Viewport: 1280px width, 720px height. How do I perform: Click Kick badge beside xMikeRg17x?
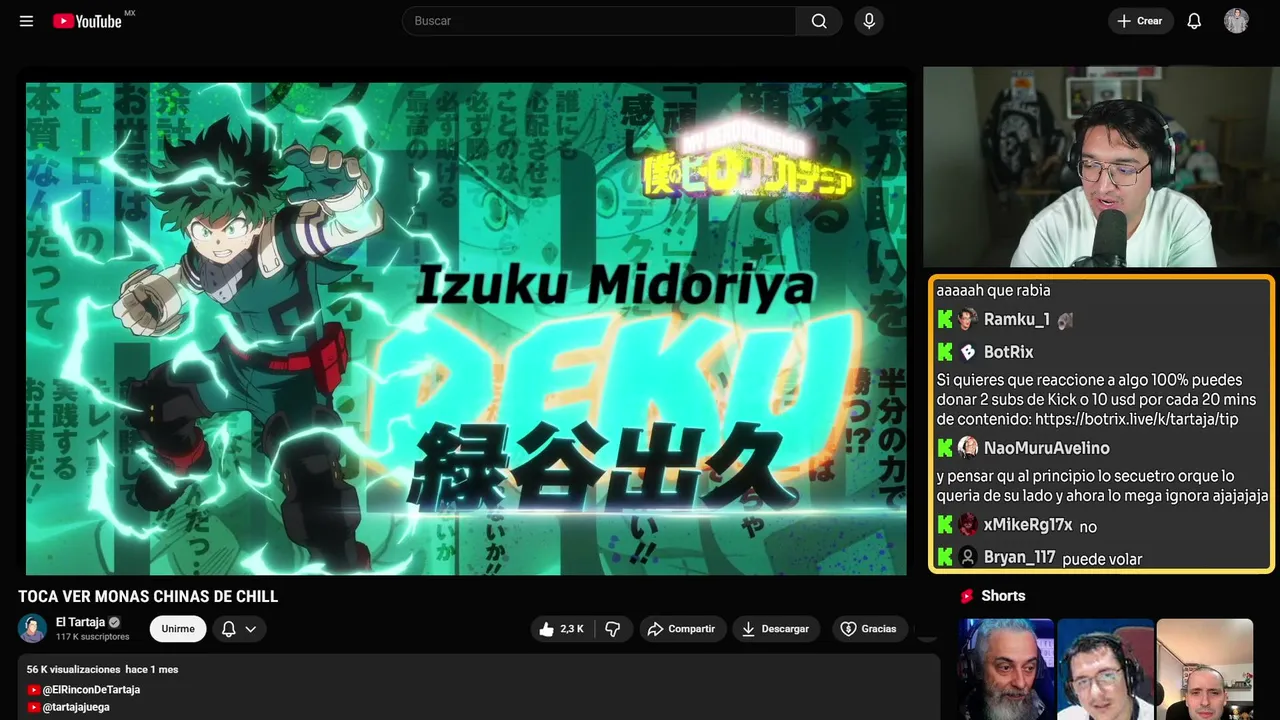(945, 525)
